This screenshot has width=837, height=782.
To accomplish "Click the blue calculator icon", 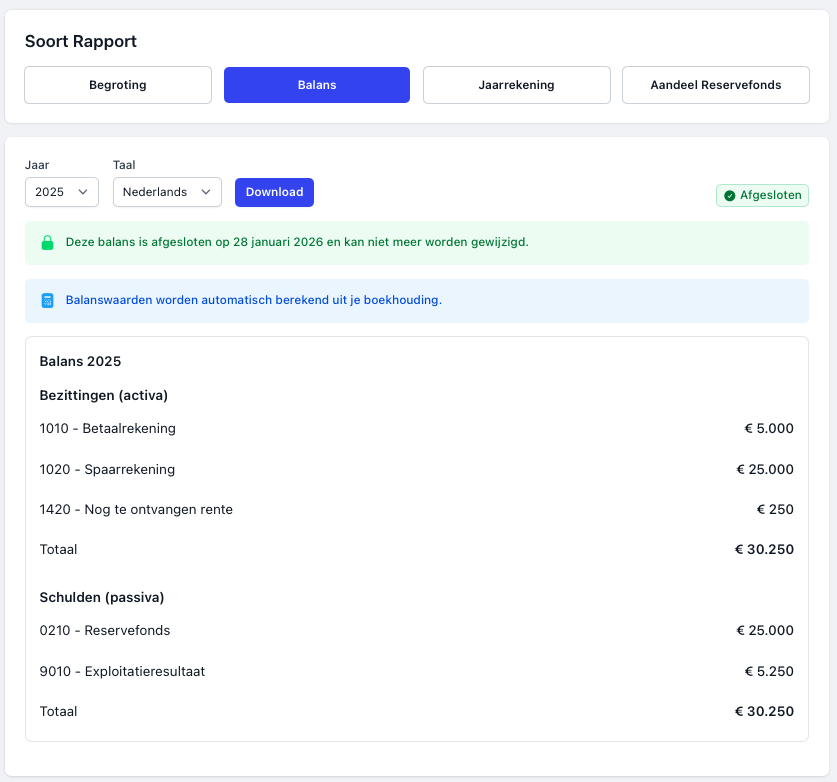I will [x=47, y=300].
